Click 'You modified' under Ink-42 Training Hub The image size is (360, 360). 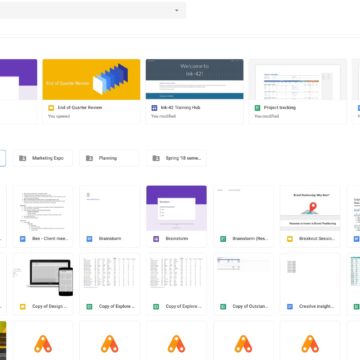(x=163, y=116)
